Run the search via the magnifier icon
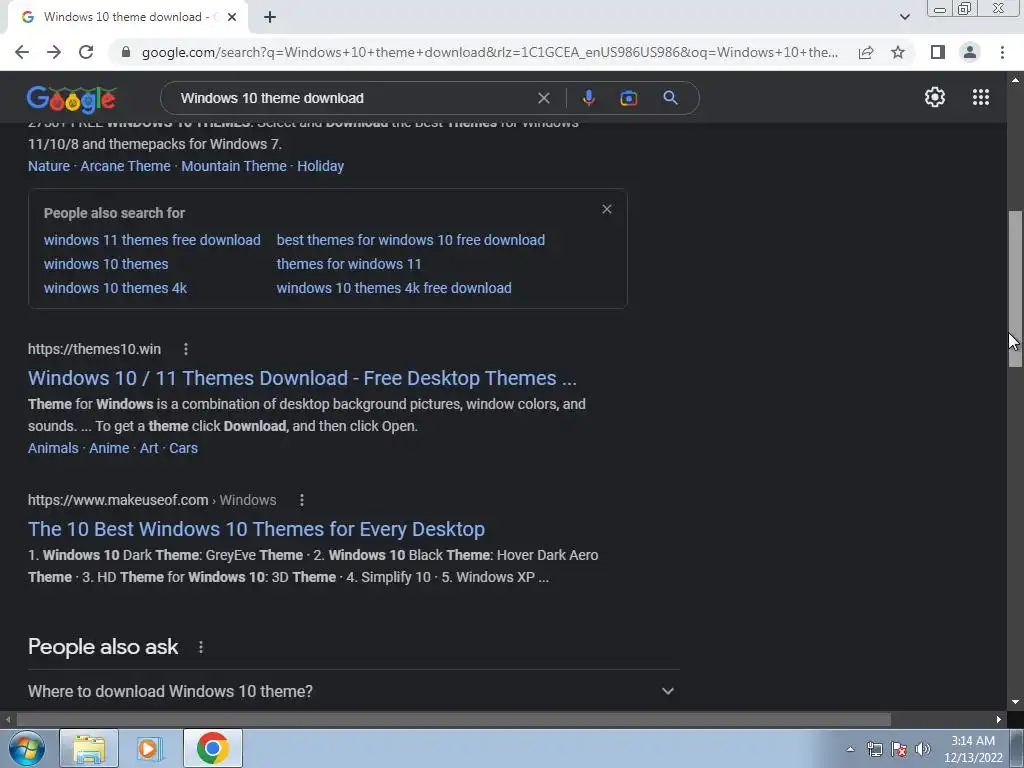Screen dimensions: 1024x768 tap(670, 98)
